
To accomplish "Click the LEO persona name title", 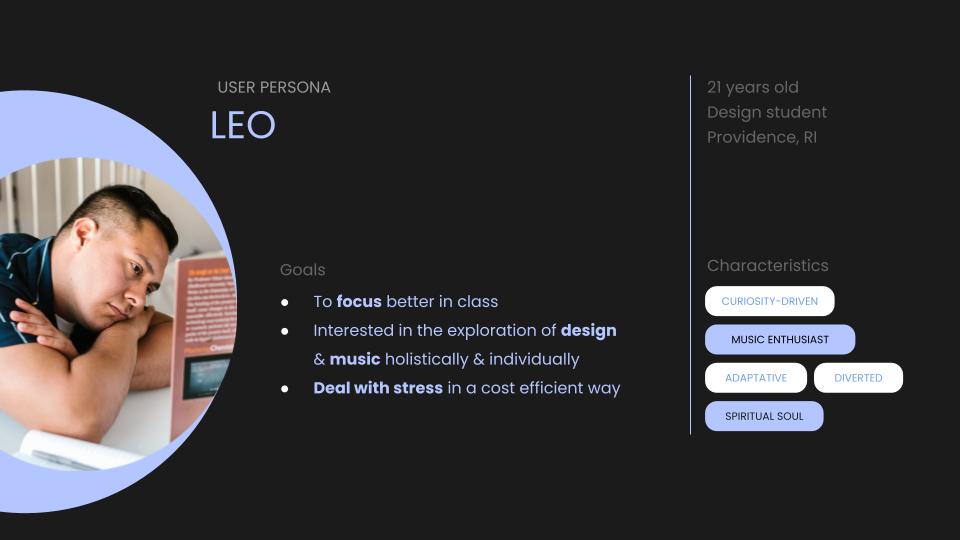I will click(x=243, y=126).
